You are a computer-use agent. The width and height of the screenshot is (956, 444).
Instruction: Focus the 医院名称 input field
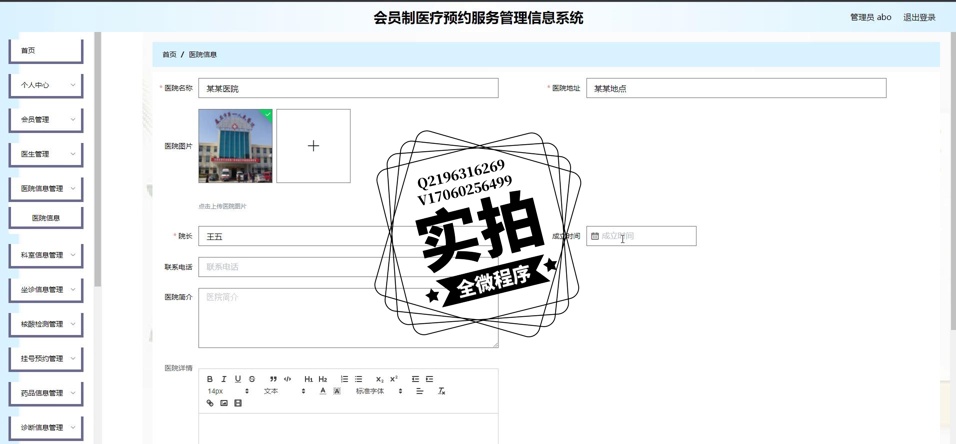point(348,88)
